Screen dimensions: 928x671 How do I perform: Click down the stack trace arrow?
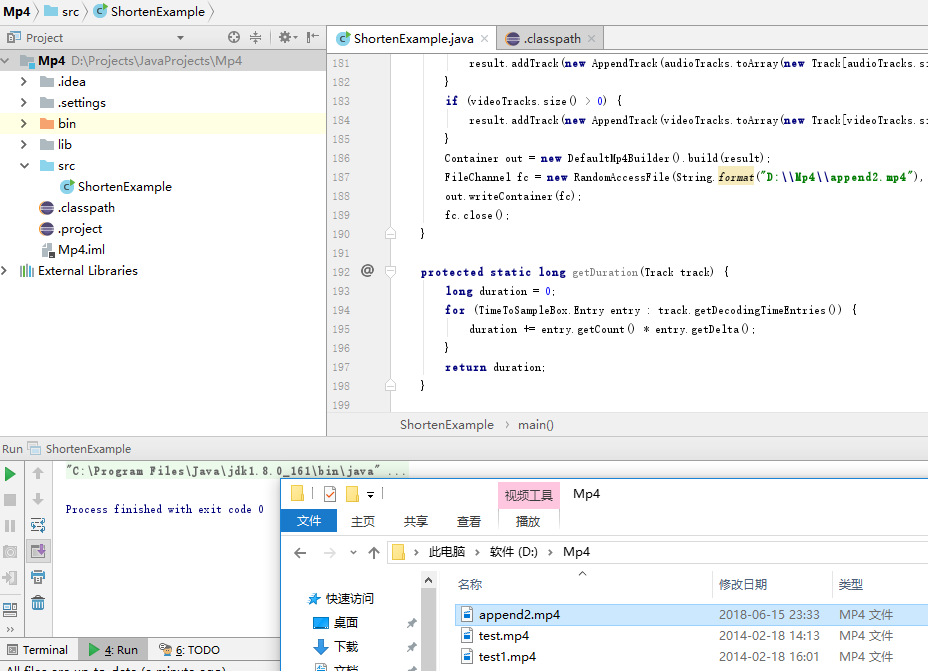pos(38,499)
